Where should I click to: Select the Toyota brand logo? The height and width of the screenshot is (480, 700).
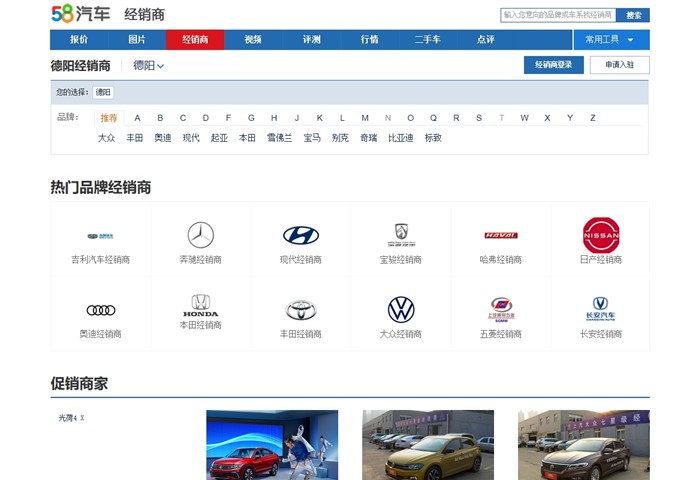[301, 310]
